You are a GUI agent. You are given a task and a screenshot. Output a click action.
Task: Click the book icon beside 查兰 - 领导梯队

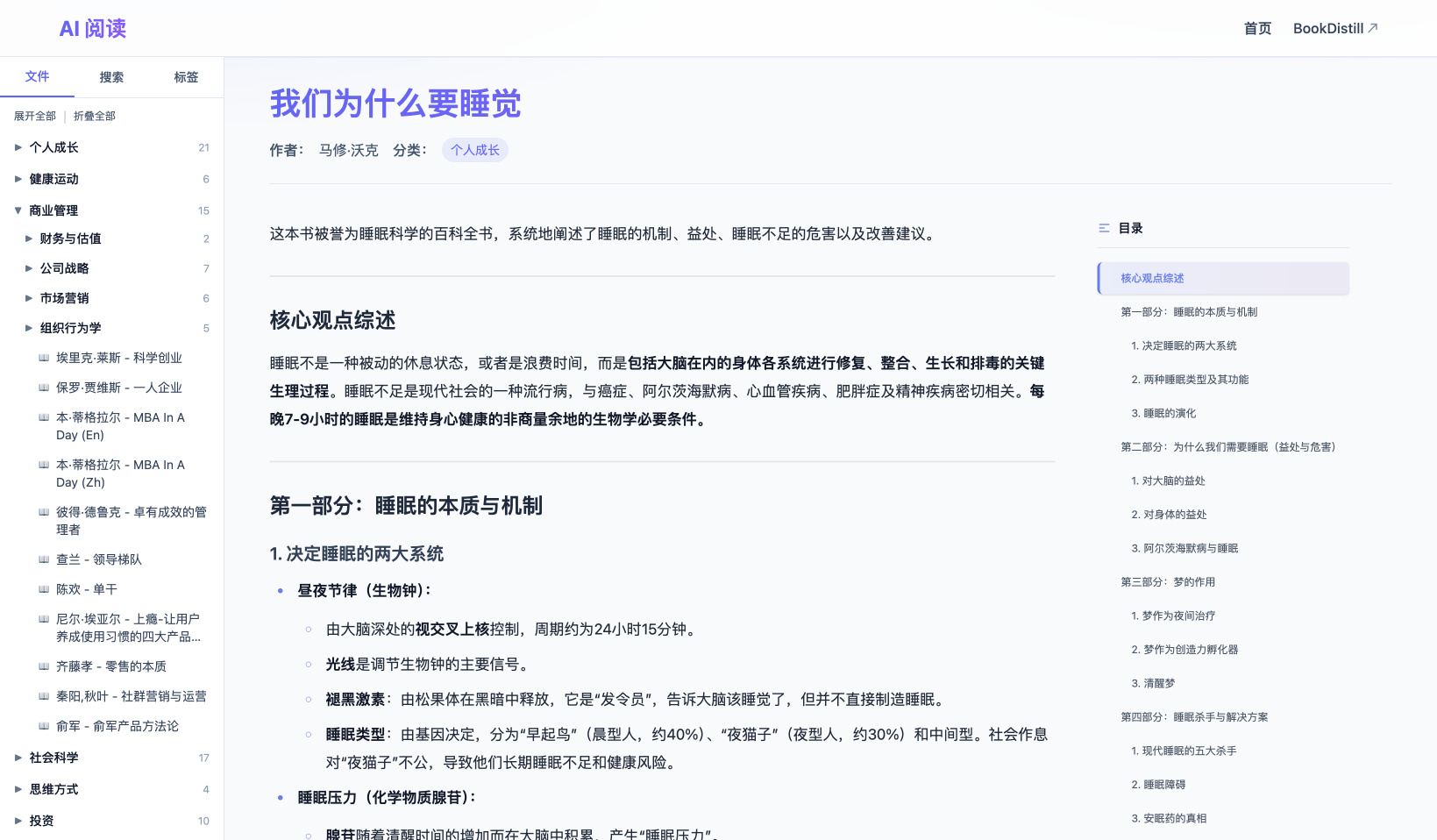[x=44, y=559]
